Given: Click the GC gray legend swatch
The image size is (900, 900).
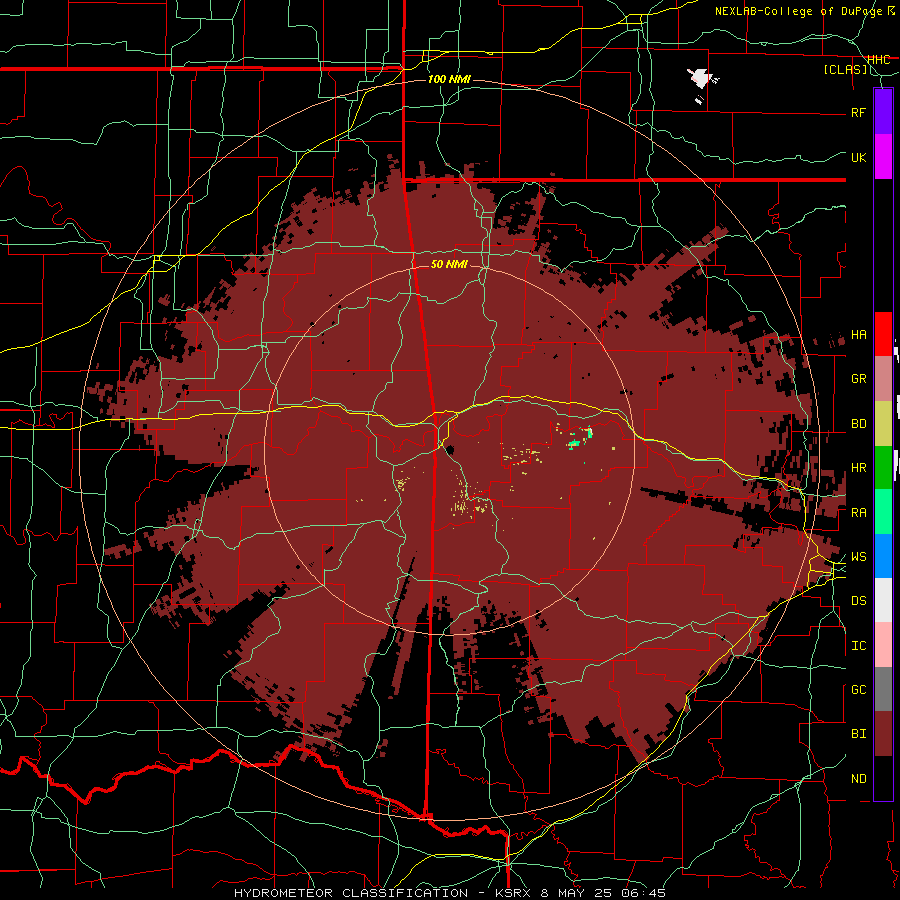Looking at the screenshot, I should point(883,689).
